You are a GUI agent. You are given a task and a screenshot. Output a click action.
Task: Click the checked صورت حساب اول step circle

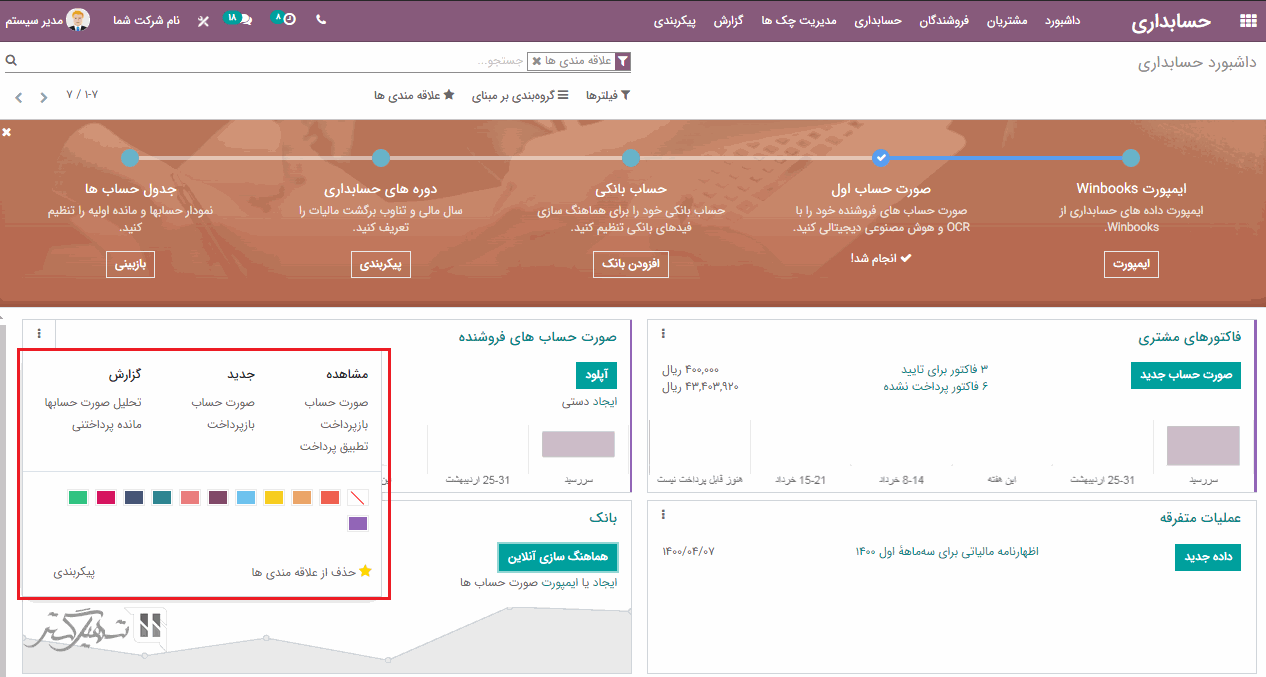[x=880, y=158]
